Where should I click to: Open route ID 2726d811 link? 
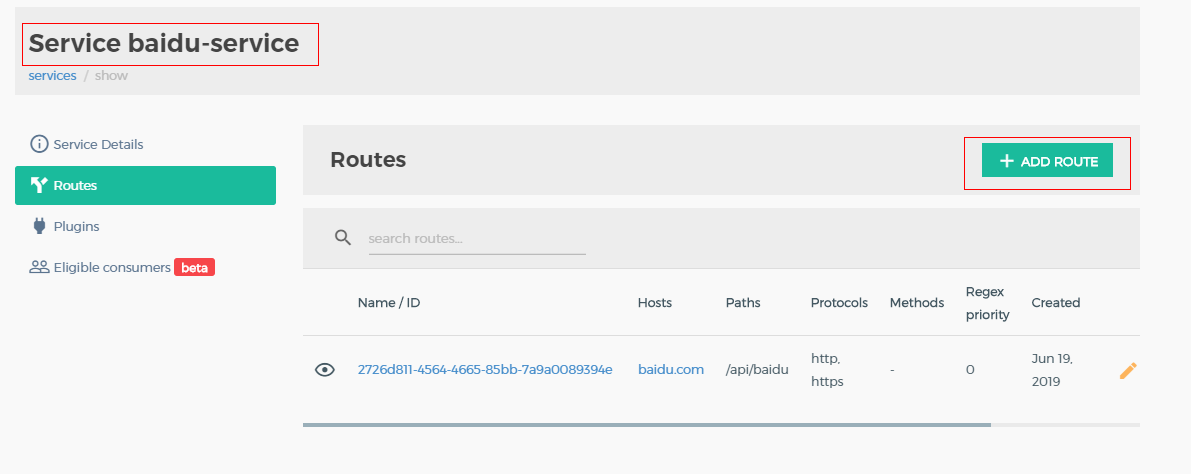485,370
